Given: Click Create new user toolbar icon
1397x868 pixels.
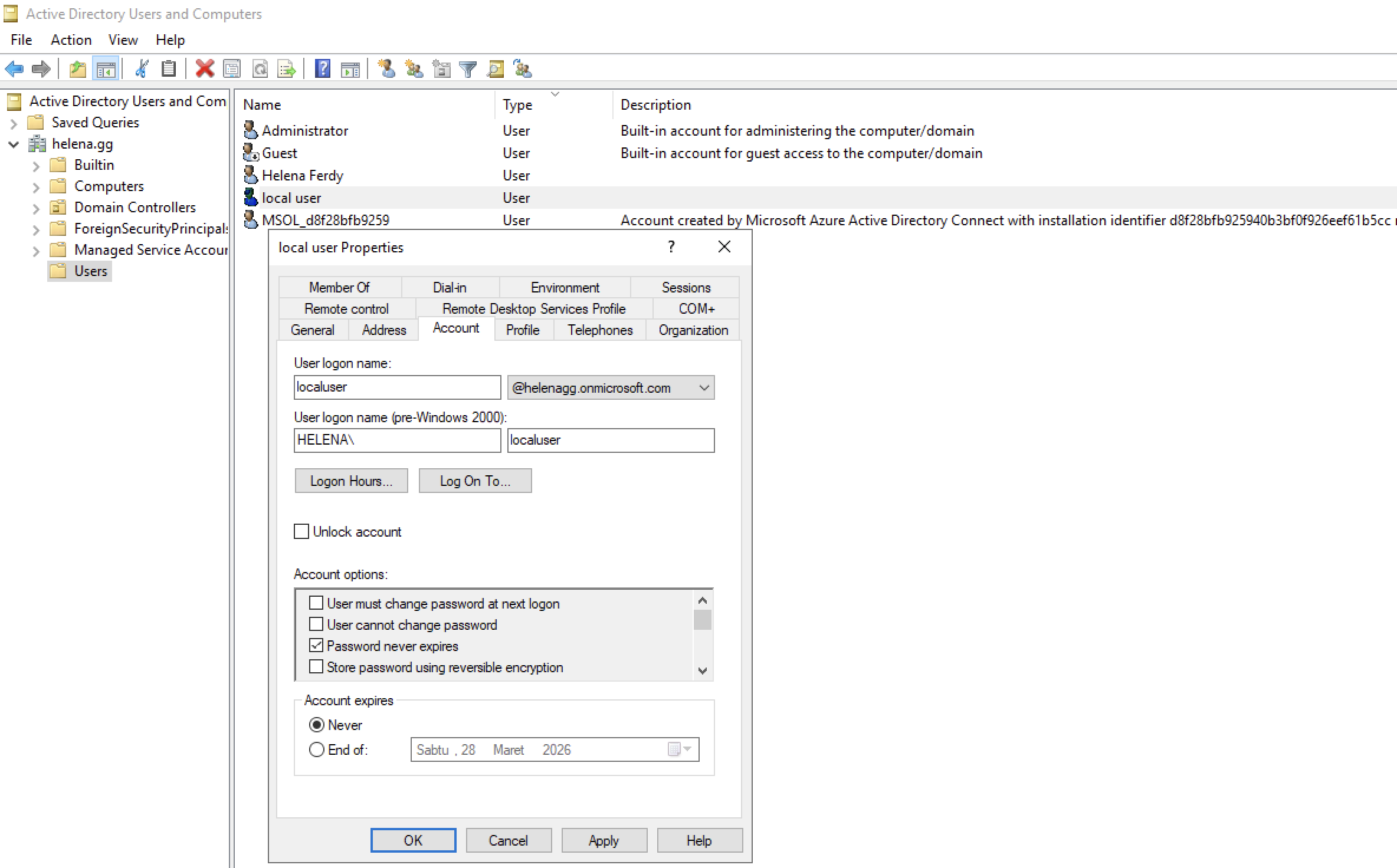Looking at the screenshot, I should (386, 69).
